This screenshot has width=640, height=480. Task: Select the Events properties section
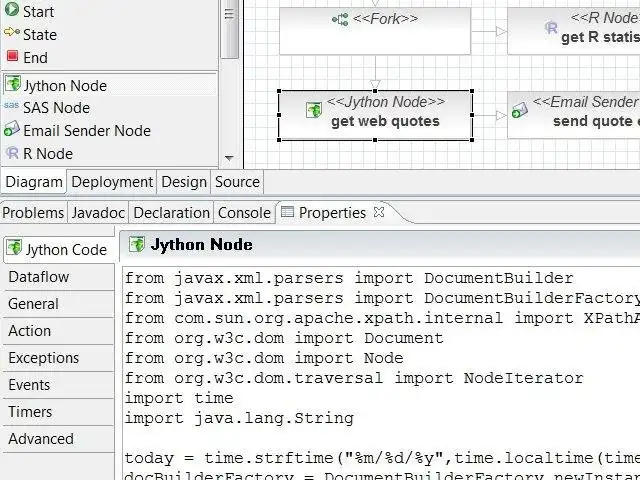[x=58, y=384]
